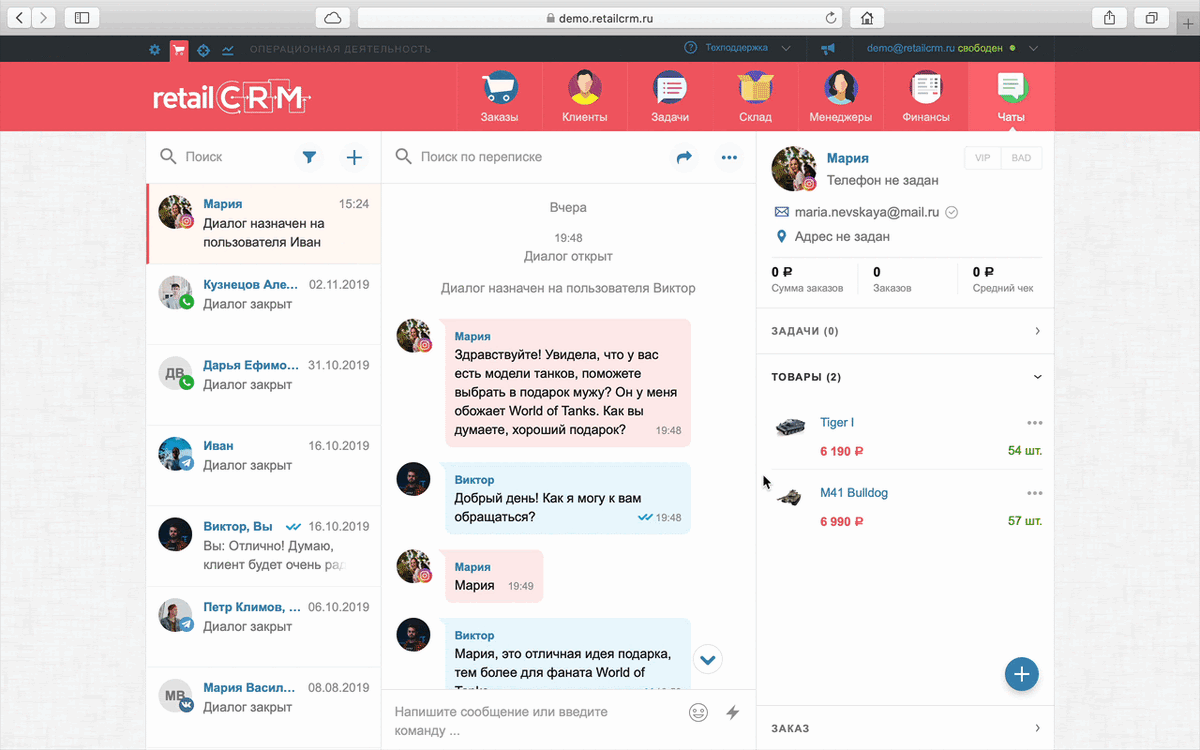Open the settings gear in top bar
Image resolution: width=1200 pixels, height=750 pixels.
[x=154, y=49]
